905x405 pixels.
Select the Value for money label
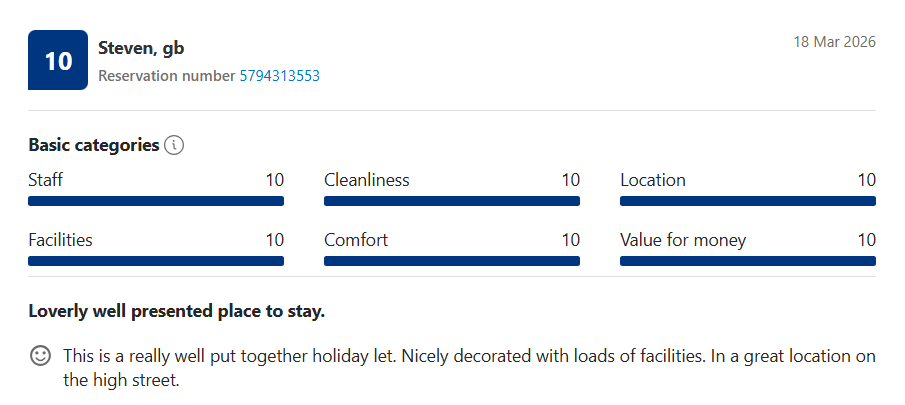683,240
